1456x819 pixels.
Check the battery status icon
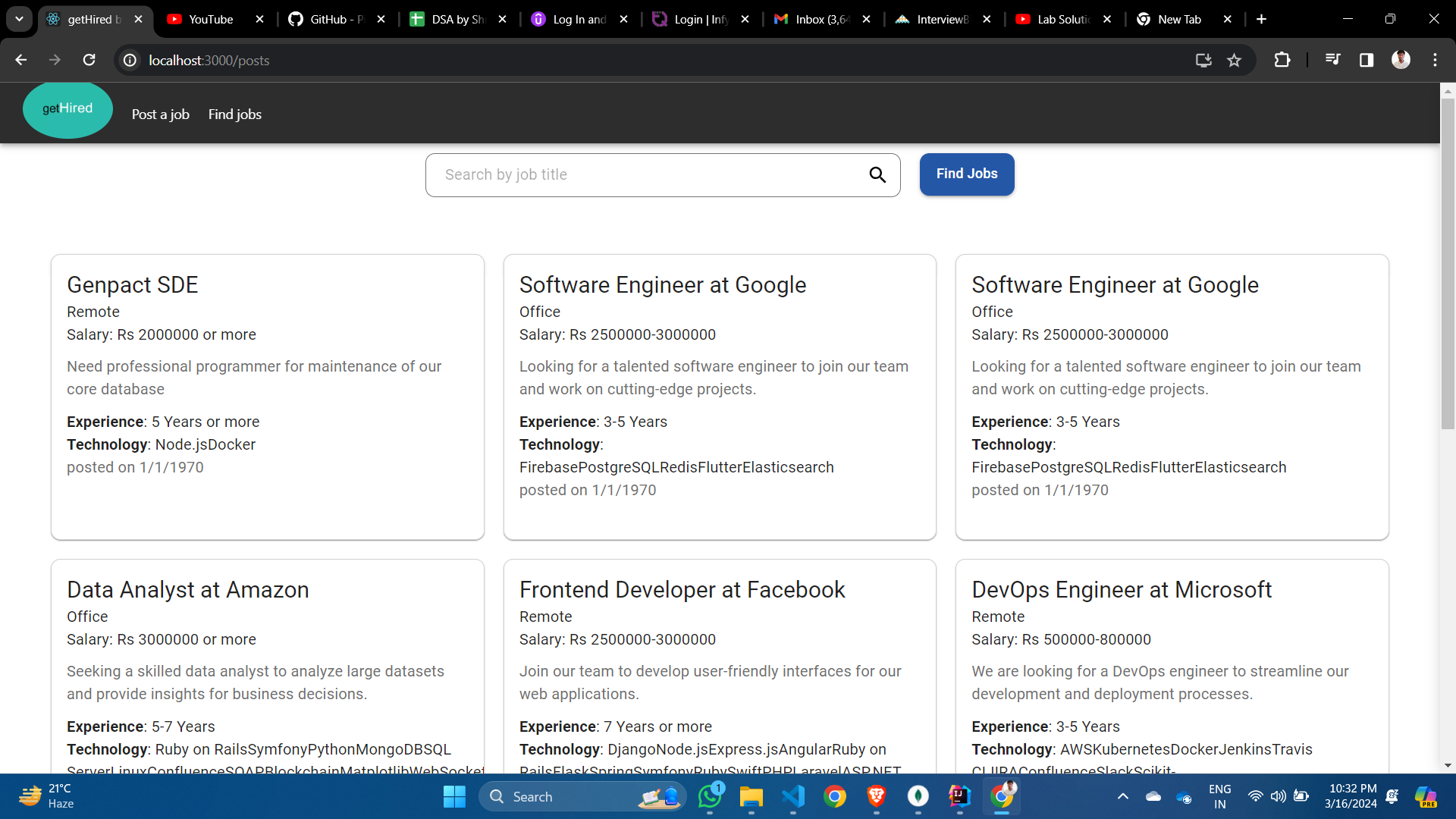click(1301, 796)
